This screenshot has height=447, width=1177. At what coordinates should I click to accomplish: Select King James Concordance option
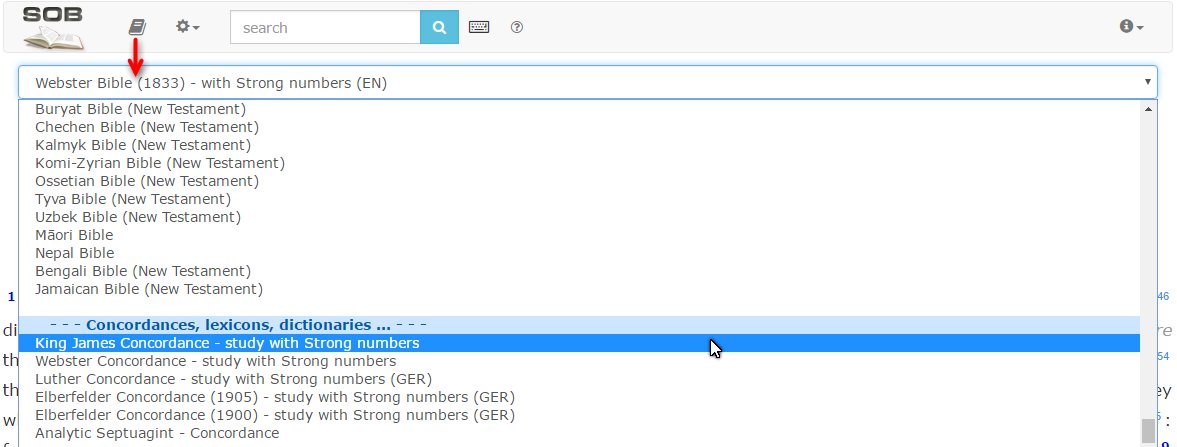point(227,343)
